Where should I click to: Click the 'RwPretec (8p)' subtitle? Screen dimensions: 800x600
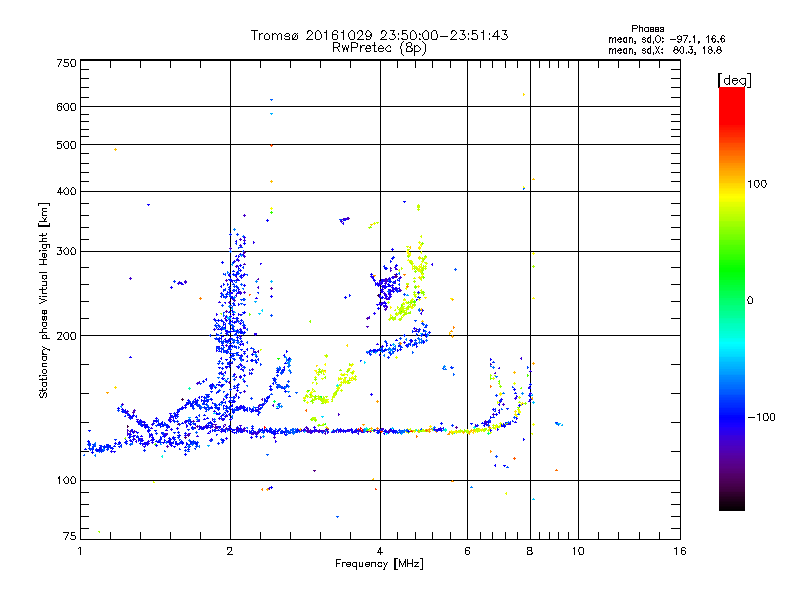[x=379, y=48]
